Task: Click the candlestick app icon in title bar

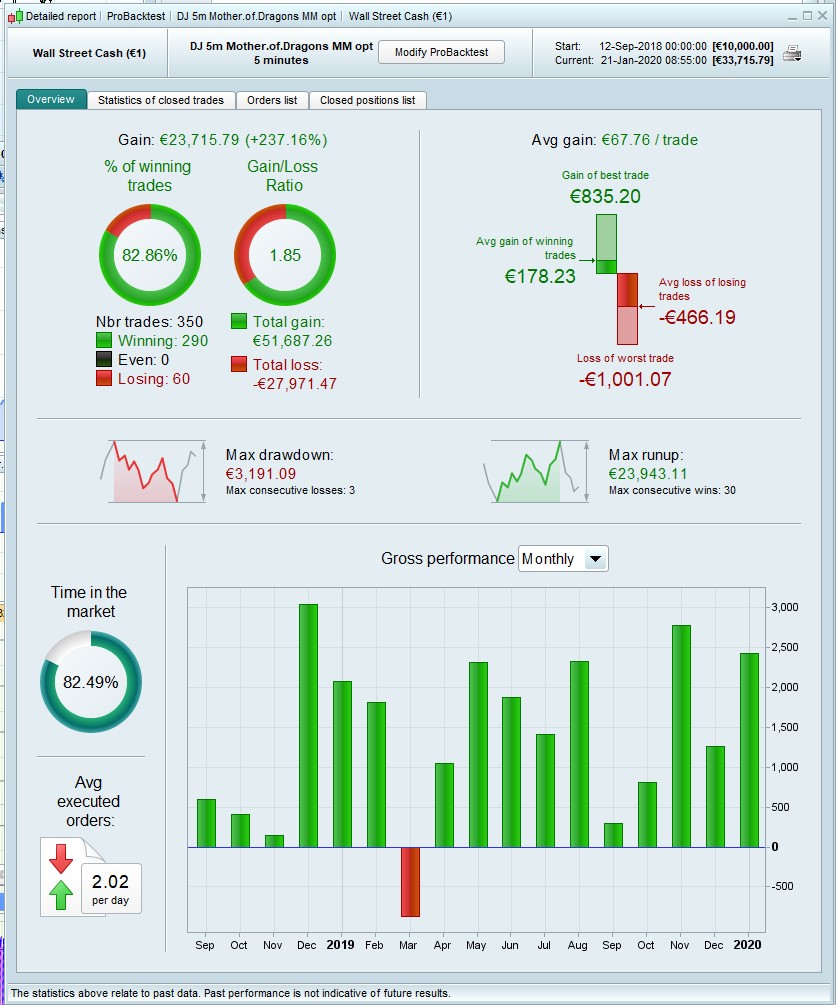Action: point(15,17)
